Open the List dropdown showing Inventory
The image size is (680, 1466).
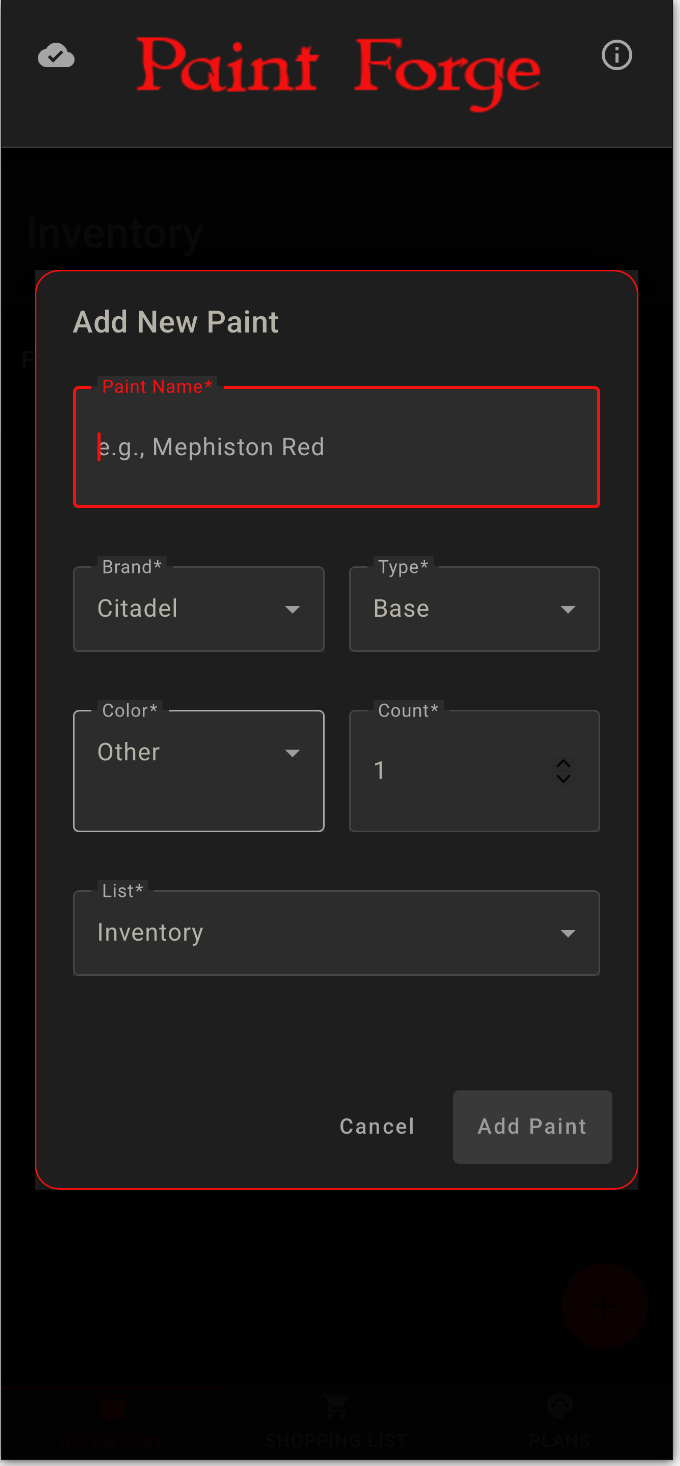336,933
